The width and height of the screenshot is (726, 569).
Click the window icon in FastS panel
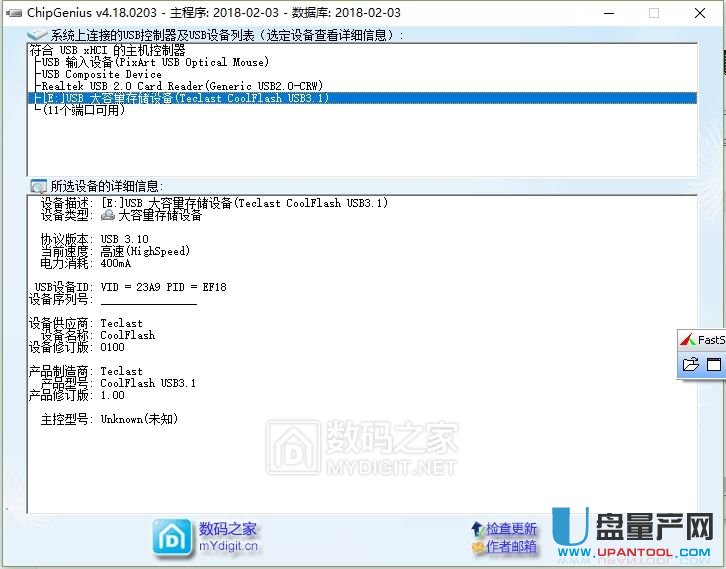point(714,365)
